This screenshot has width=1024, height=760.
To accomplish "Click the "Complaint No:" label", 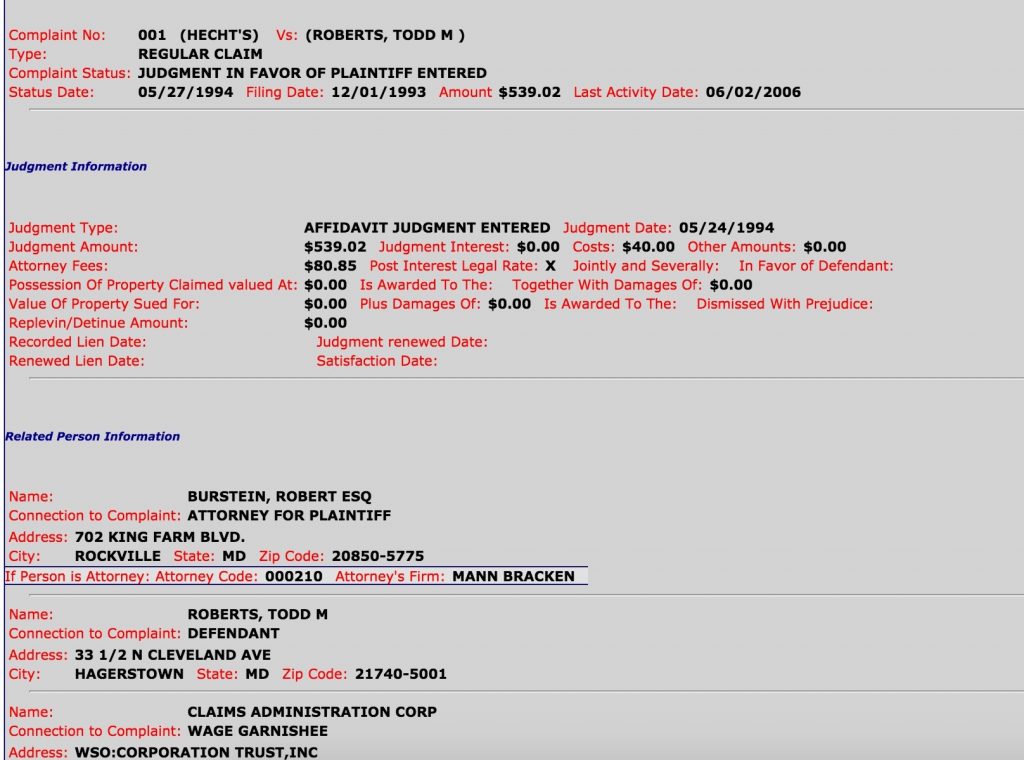I will coord(57,35).
